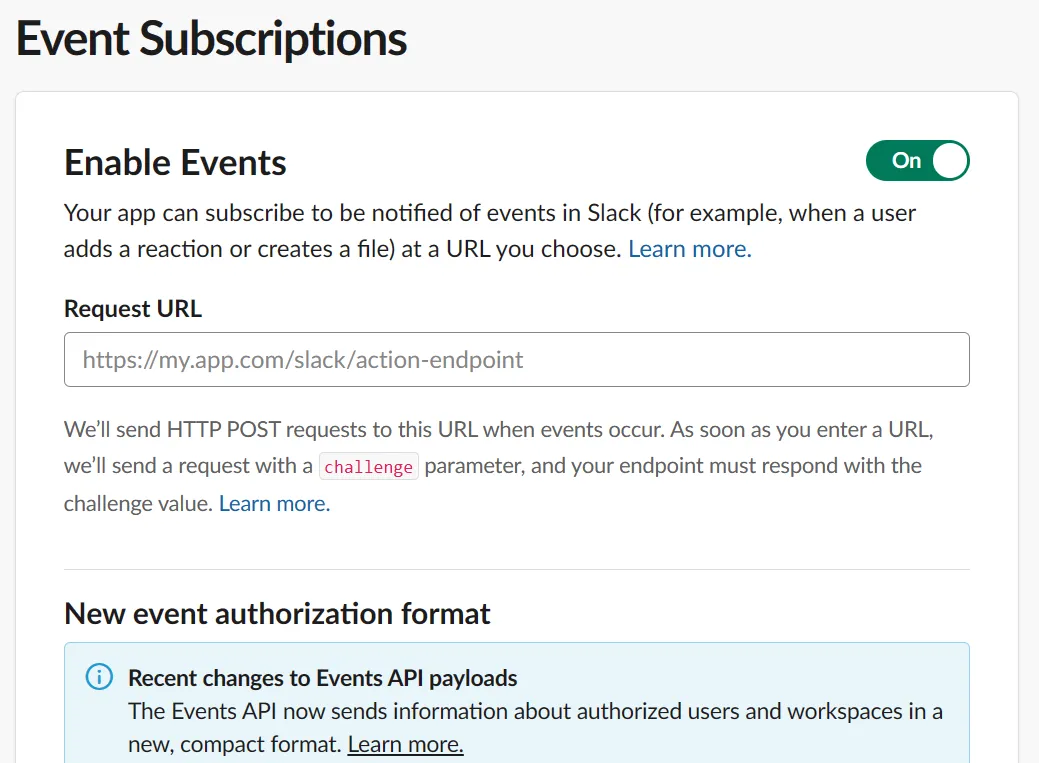The width and height of the screenshot is (1039, 763).
Task: Open underlined "Learn more." inside the banner
Action: pyautogui.click(x=404, y=744)
